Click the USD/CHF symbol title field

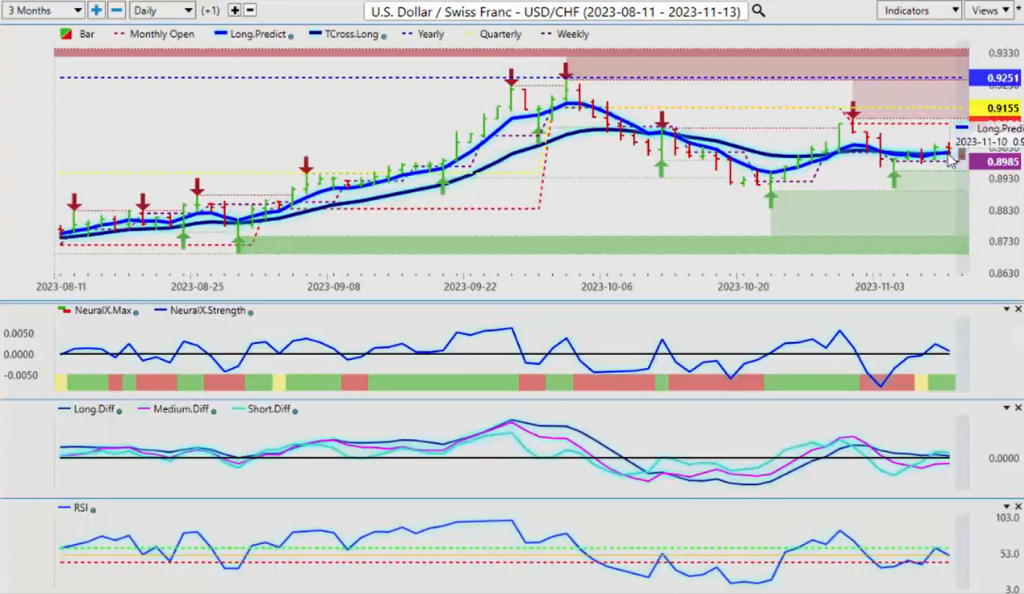tap(556, 11)
